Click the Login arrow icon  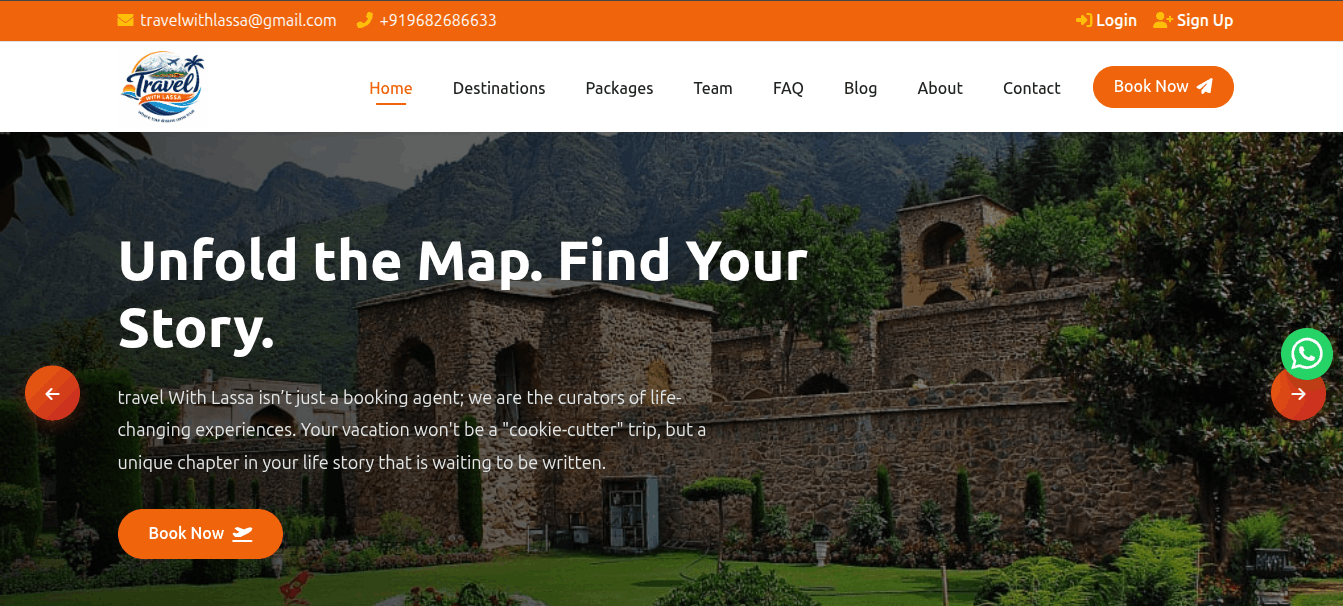coord(1083,20)
